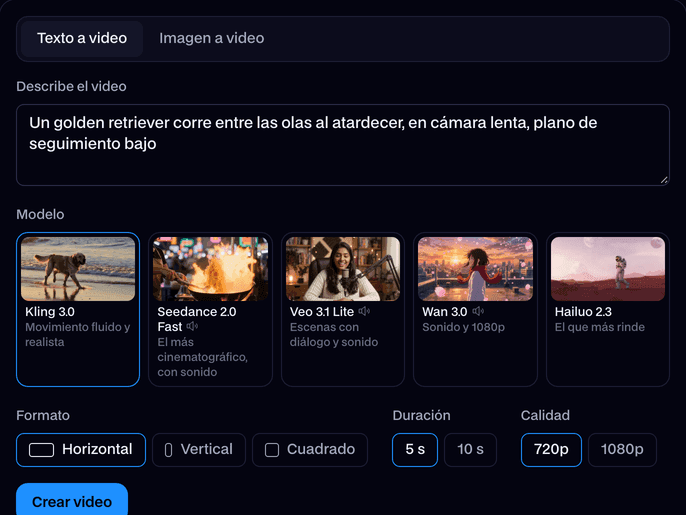The width and height of the screenshot is (686, 515).
Task: Select 720p quality
Action: pyautogui.click(x=551, y=450)
